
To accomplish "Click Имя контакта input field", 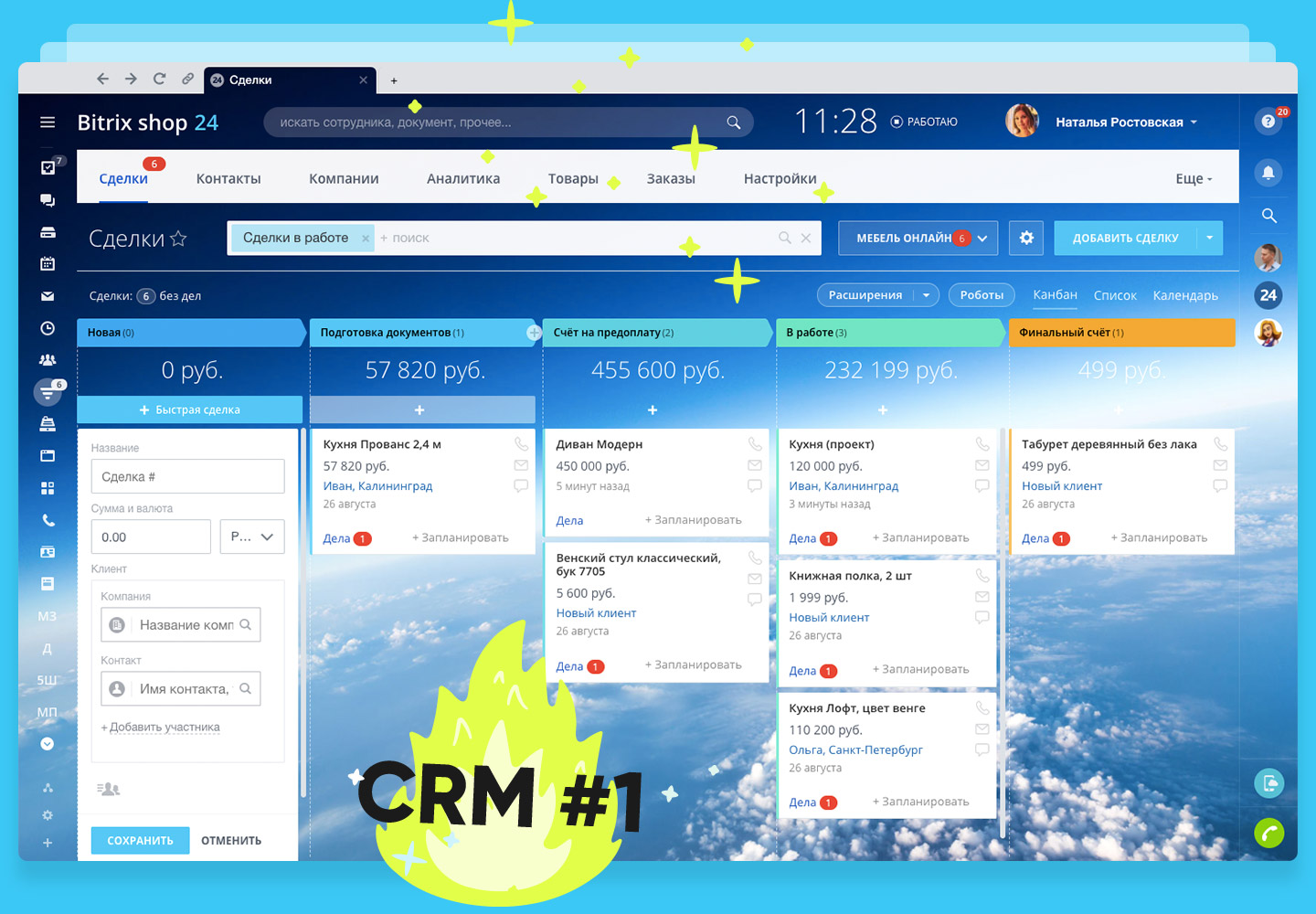I will 181,688.
